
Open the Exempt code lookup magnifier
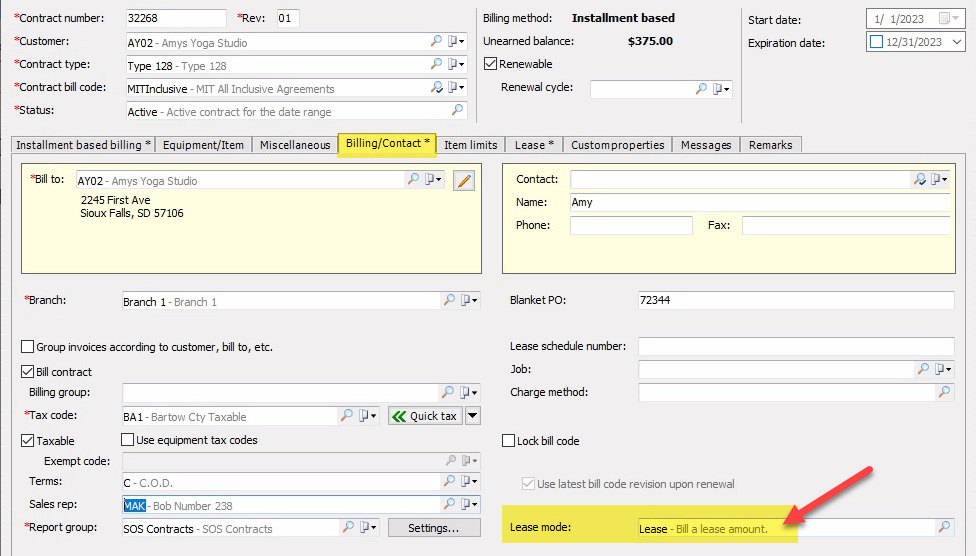[x=451, y=461]
